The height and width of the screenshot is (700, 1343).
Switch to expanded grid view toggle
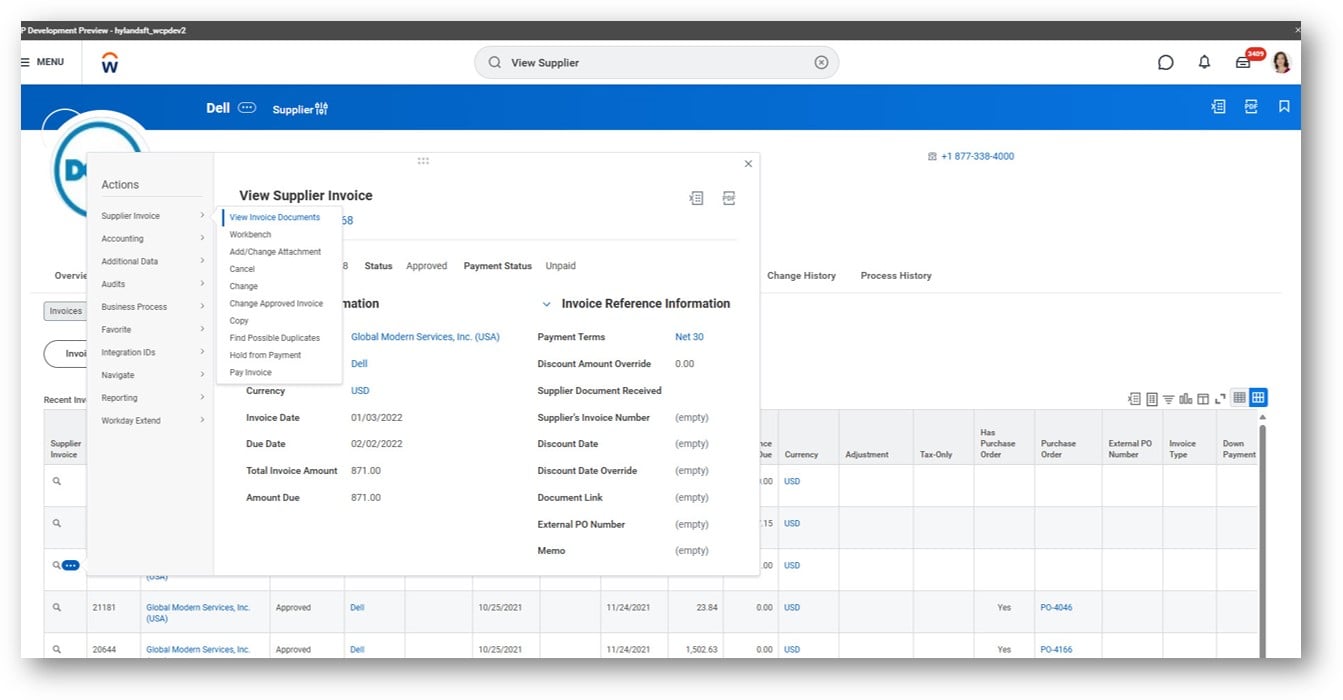point(1258,397)
